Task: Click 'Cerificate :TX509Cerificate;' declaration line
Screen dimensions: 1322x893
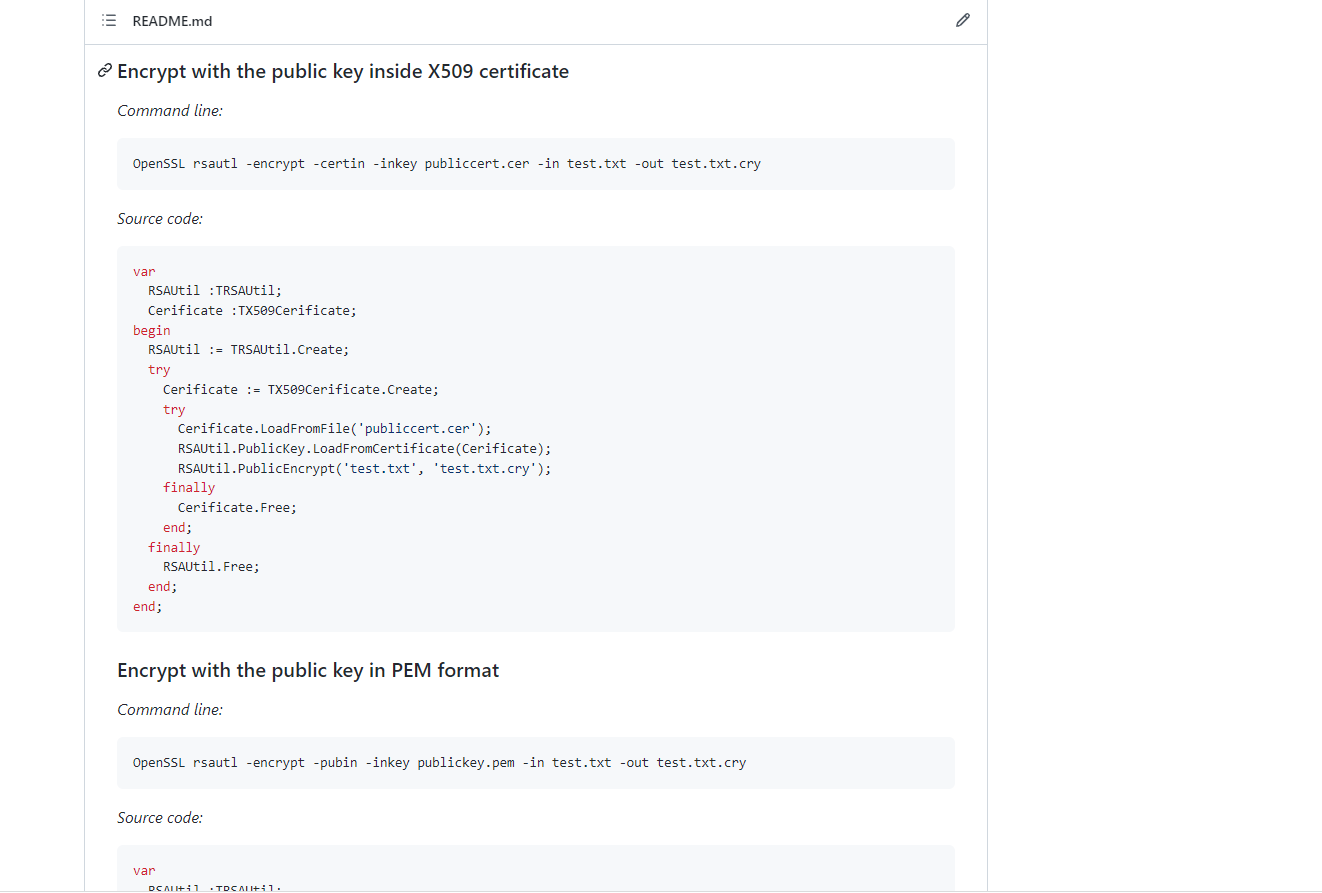Action: tap(252, 310)
